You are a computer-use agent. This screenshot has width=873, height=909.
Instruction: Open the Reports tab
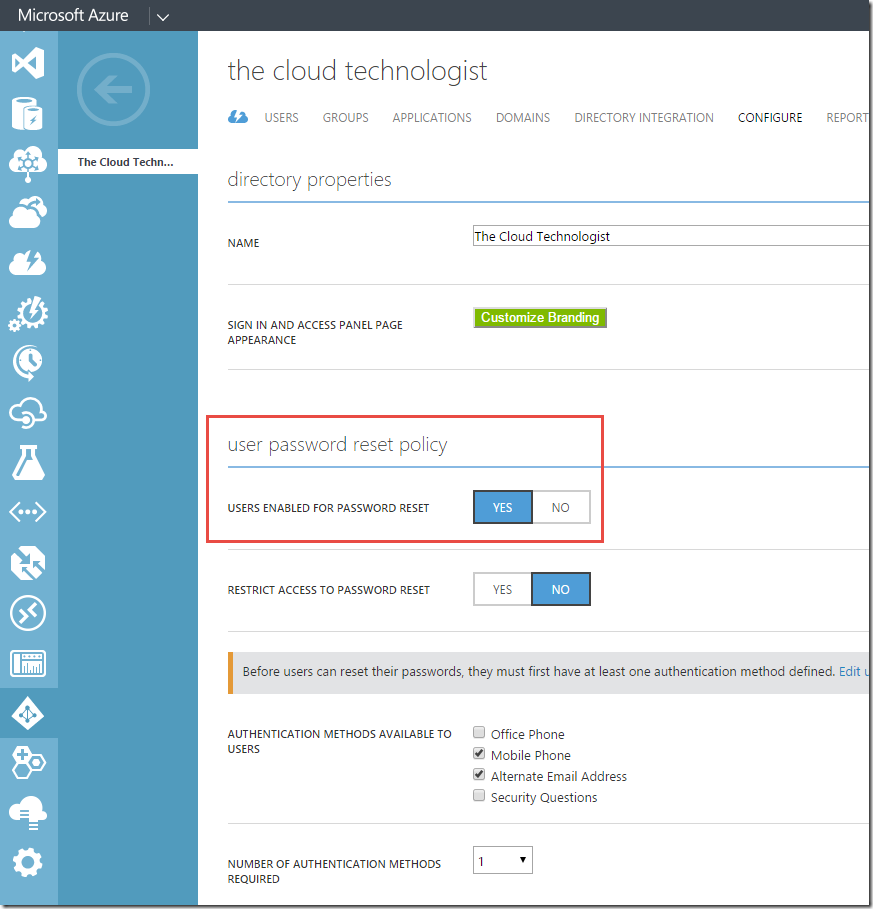[847, 118]
